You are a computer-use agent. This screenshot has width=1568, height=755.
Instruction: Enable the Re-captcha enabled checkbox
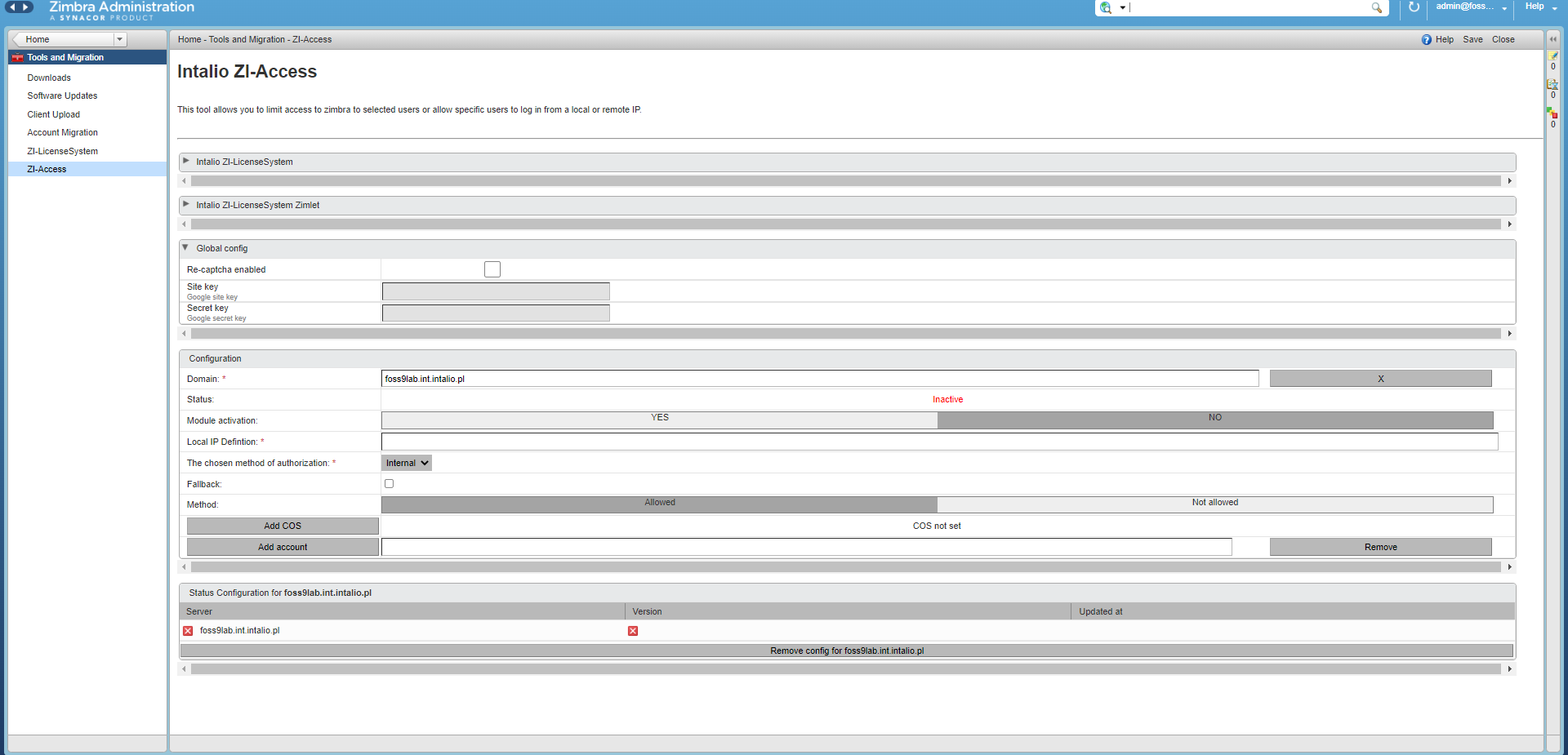(492, 269)
